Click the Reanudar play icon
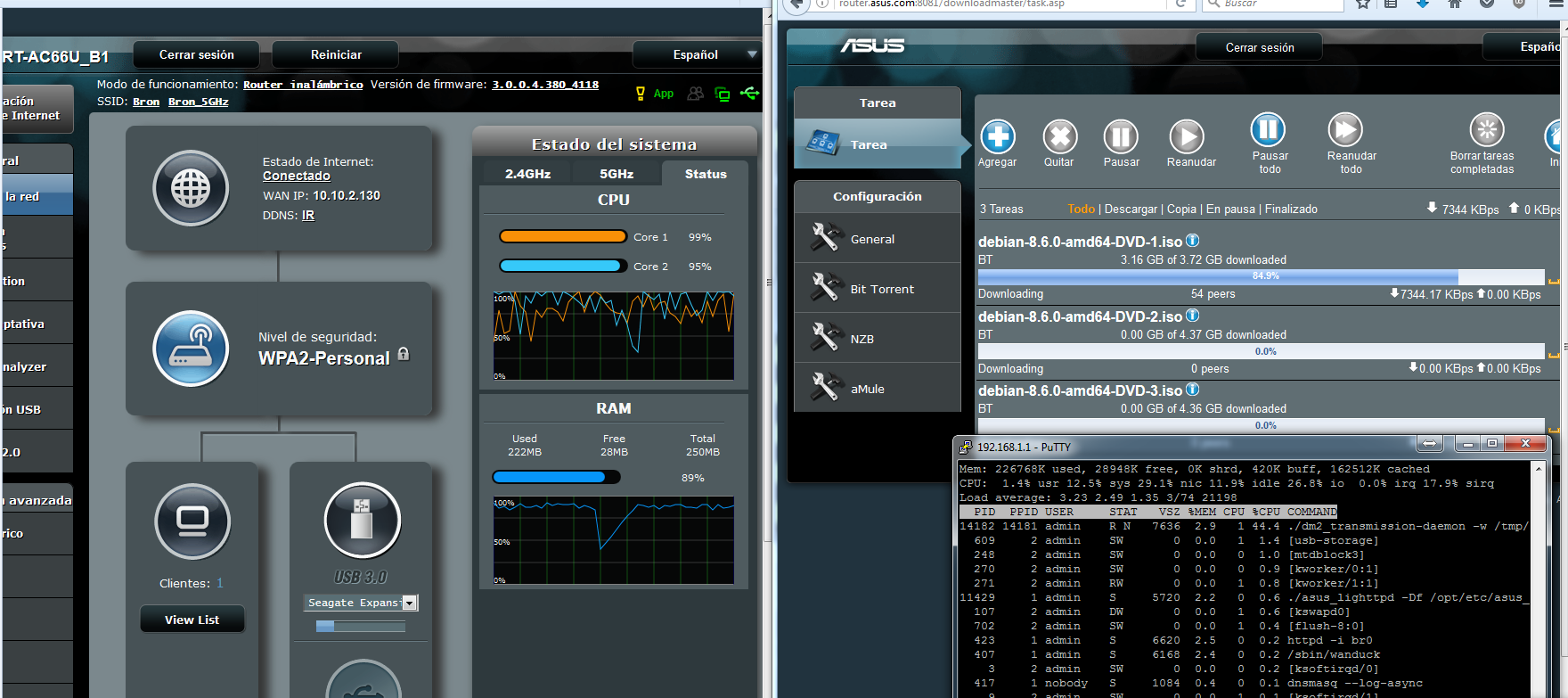 (1187, 136)
